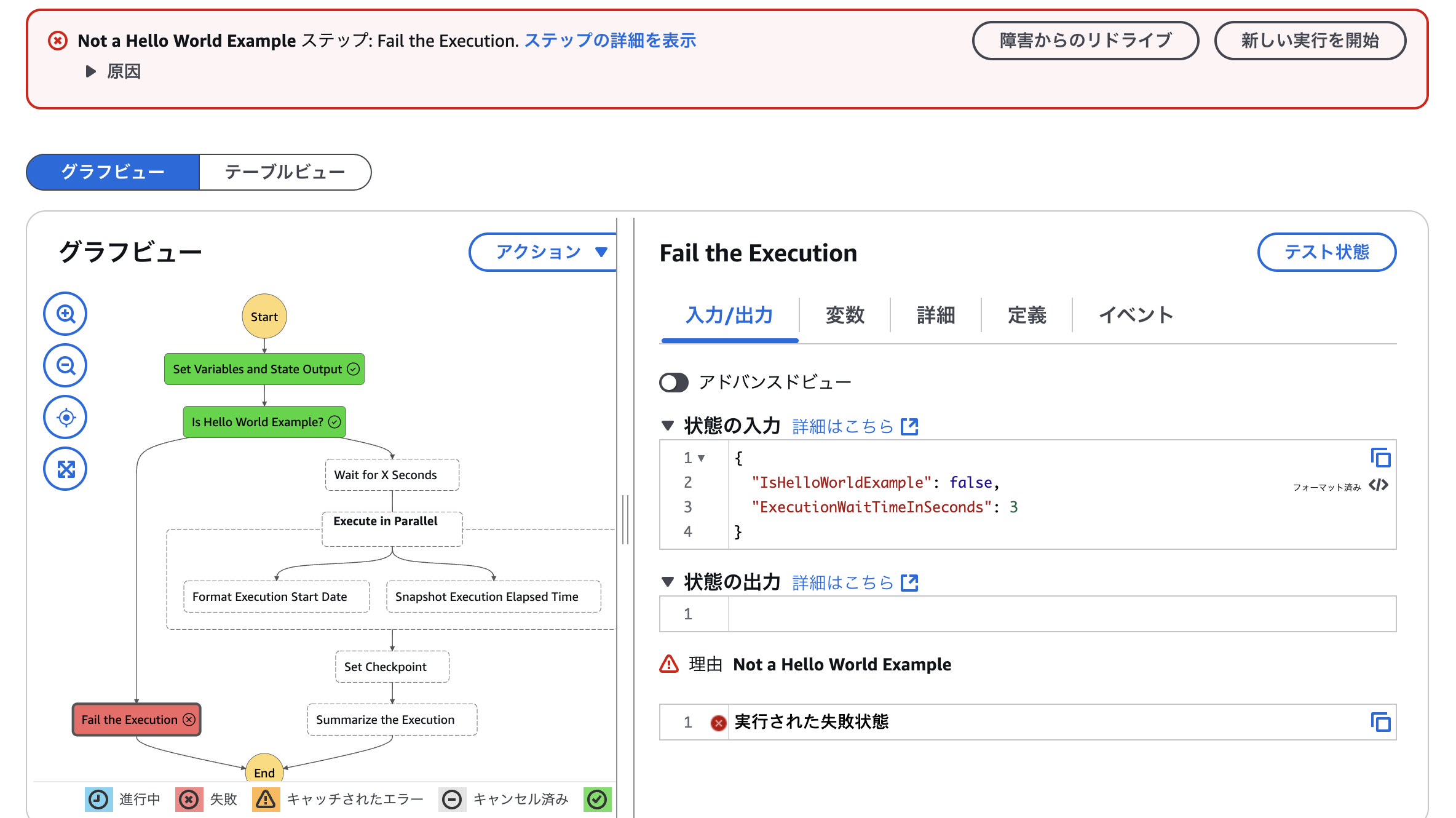This screenshot has width=1456, height=818.
Task: Click the zoom in magnifier icon
Action: tap(65, 314)
